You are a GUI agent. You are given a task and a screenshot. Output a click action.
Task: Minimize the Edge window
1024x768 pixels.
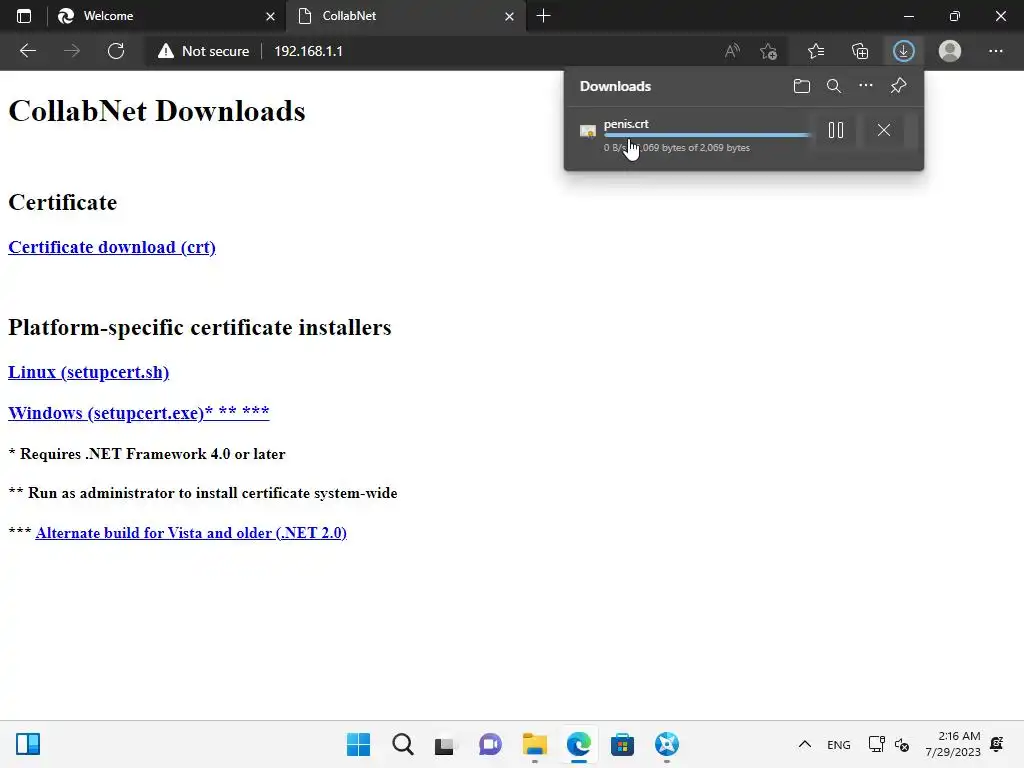point(908,16)
